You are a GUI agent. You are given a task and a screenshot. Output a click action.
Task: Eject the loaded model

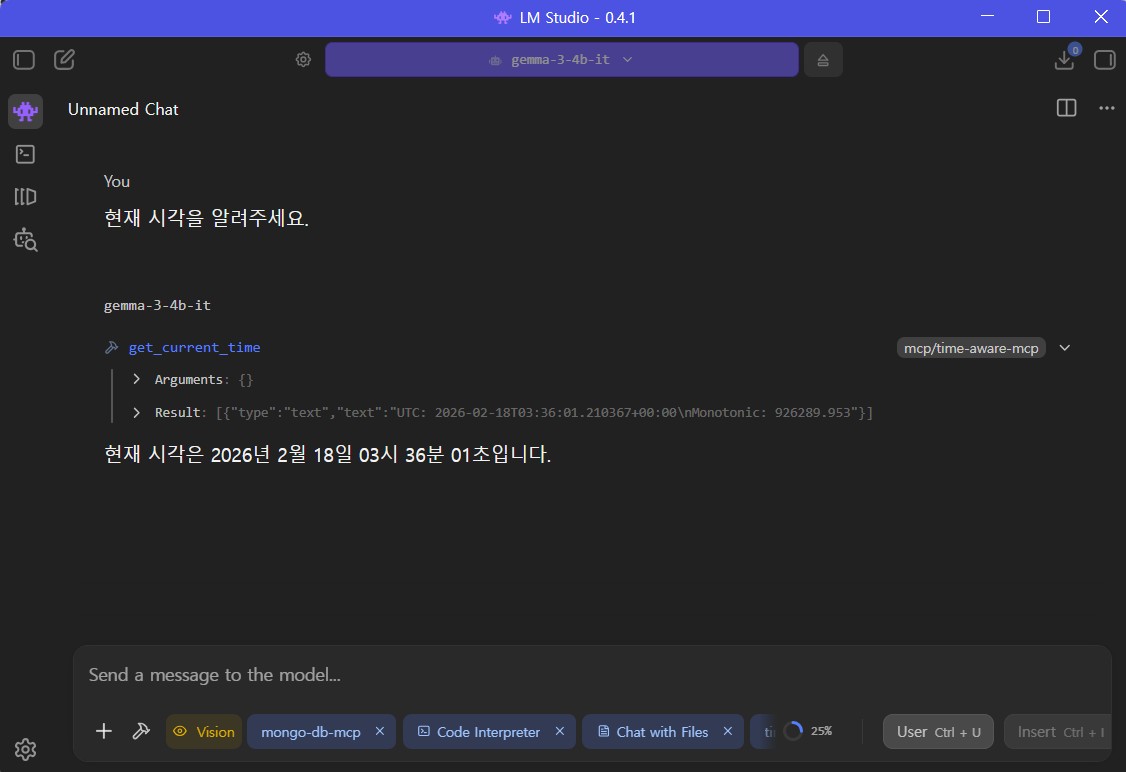(x=823, y=60)
